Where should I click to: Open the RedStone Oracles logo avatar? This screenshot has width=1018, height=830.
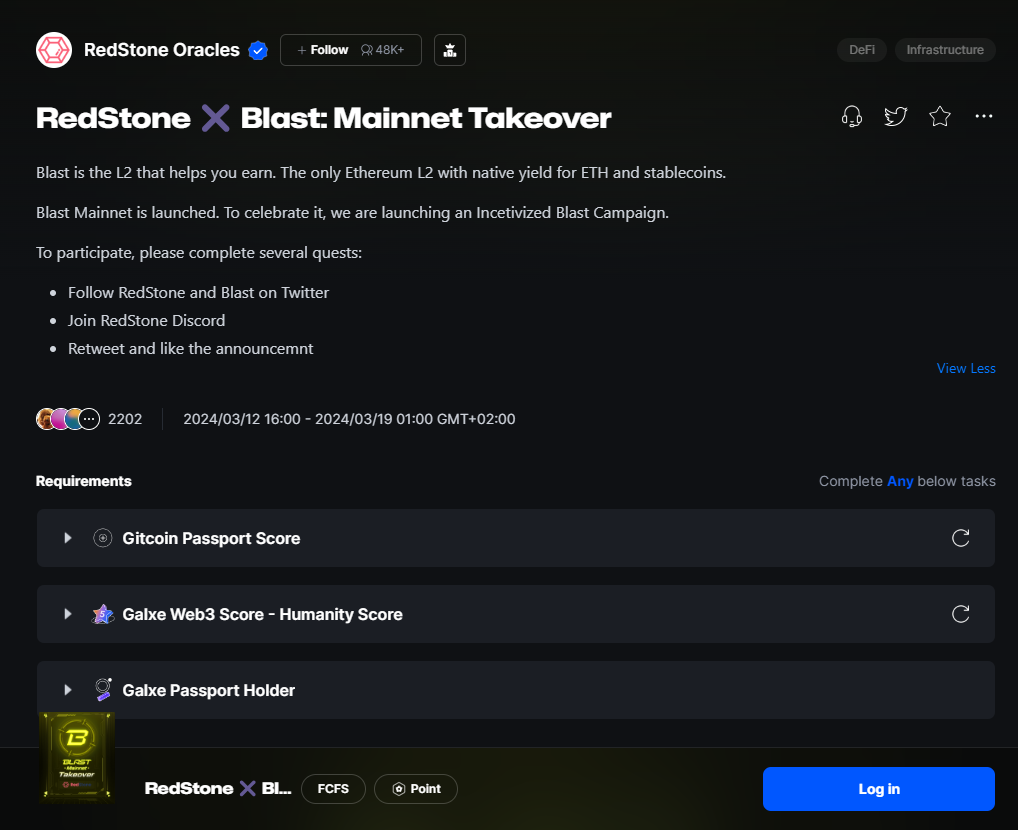pyautogui.click(x=54, y=50)
